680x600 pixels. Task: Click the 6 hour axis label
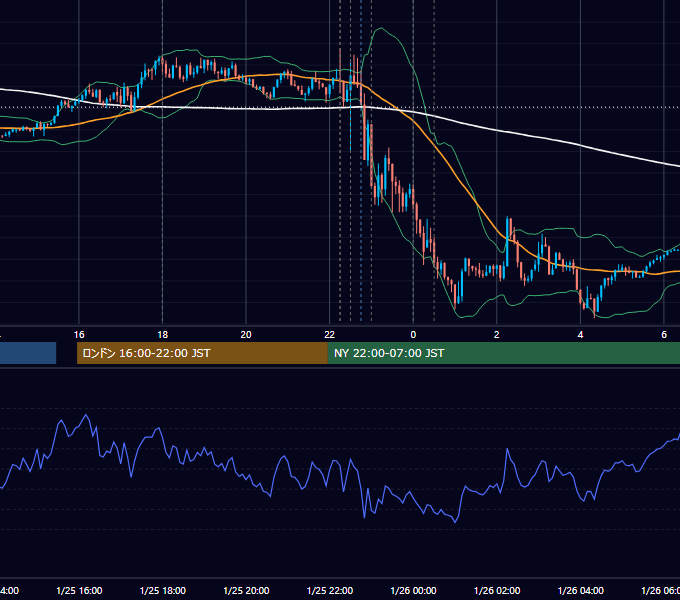(664, 335)
